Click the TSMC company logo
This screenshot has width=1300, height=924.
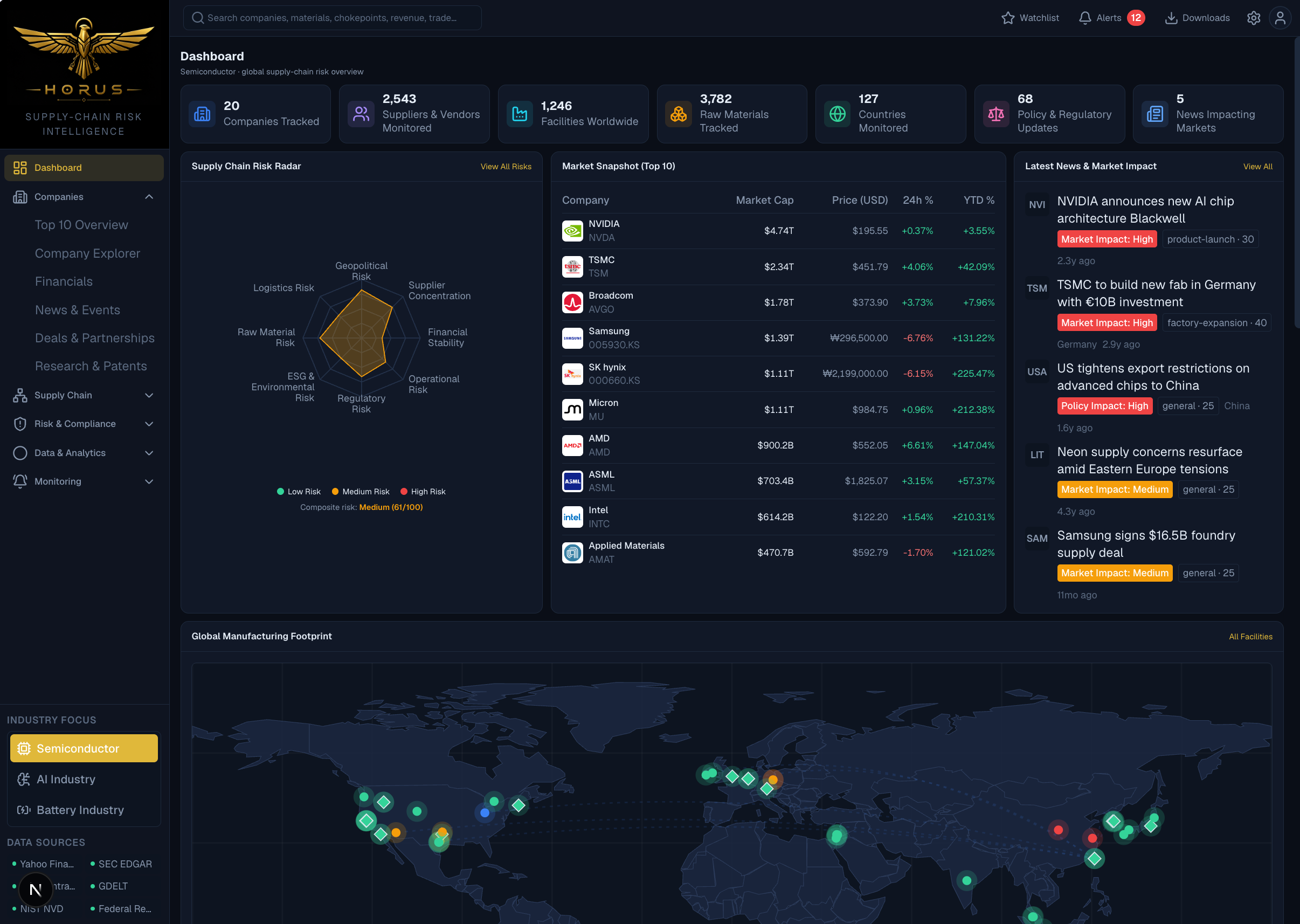coord(573,267)
